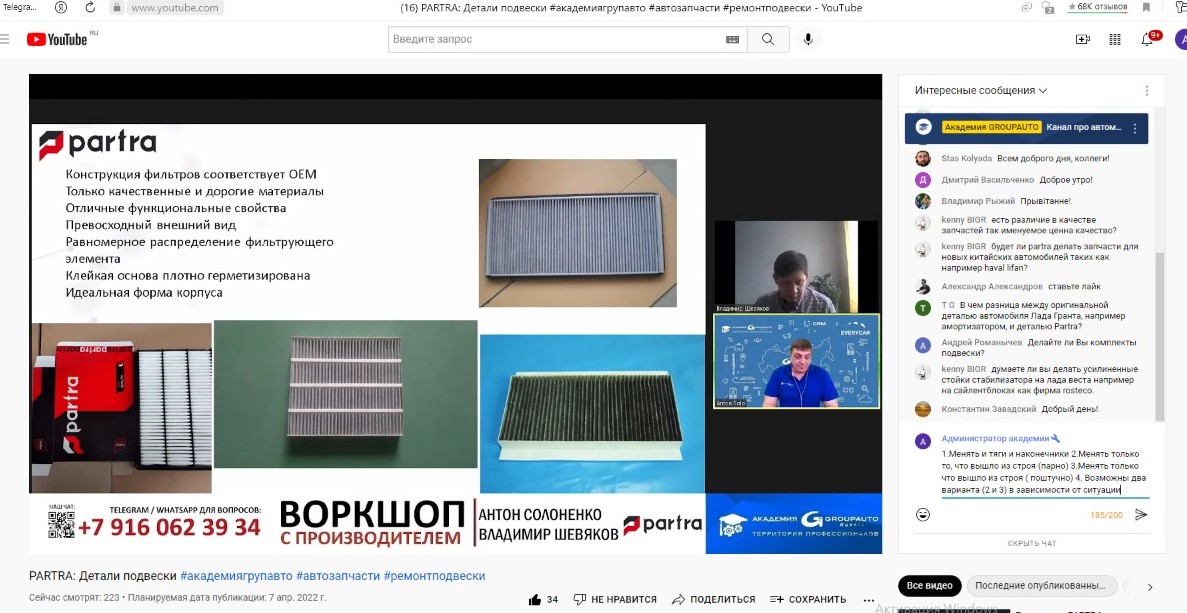Click the chat message text input
This screenshot has height=613, width=1187.
(x=1045, y=472)
